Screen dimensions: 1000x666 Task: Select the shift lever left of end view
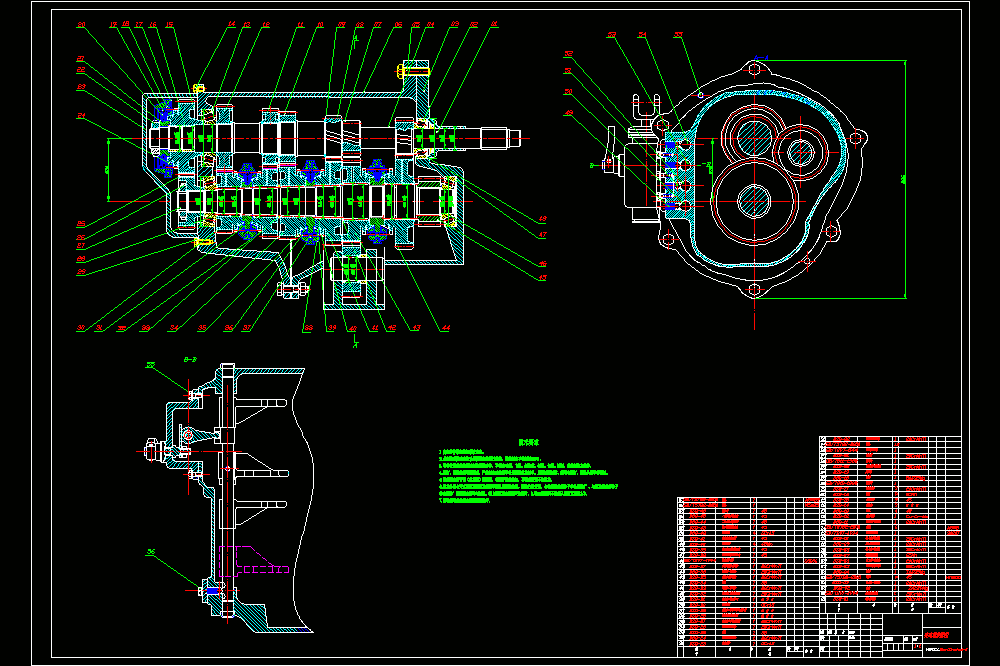coord(609,151)
